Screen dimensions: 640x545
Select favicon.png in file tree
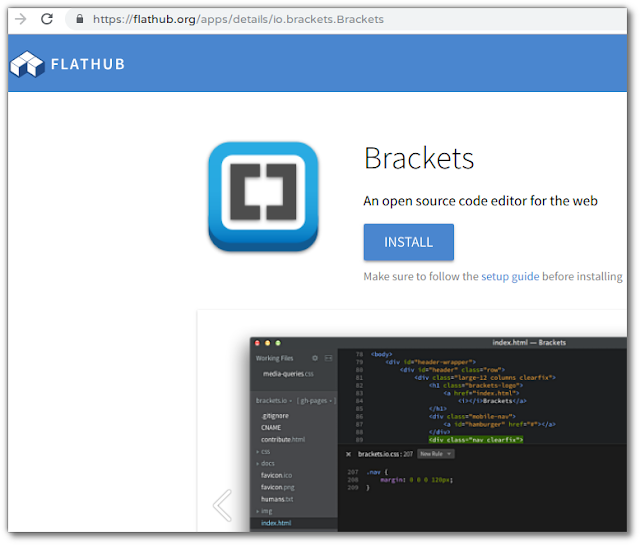pos(278,487)
